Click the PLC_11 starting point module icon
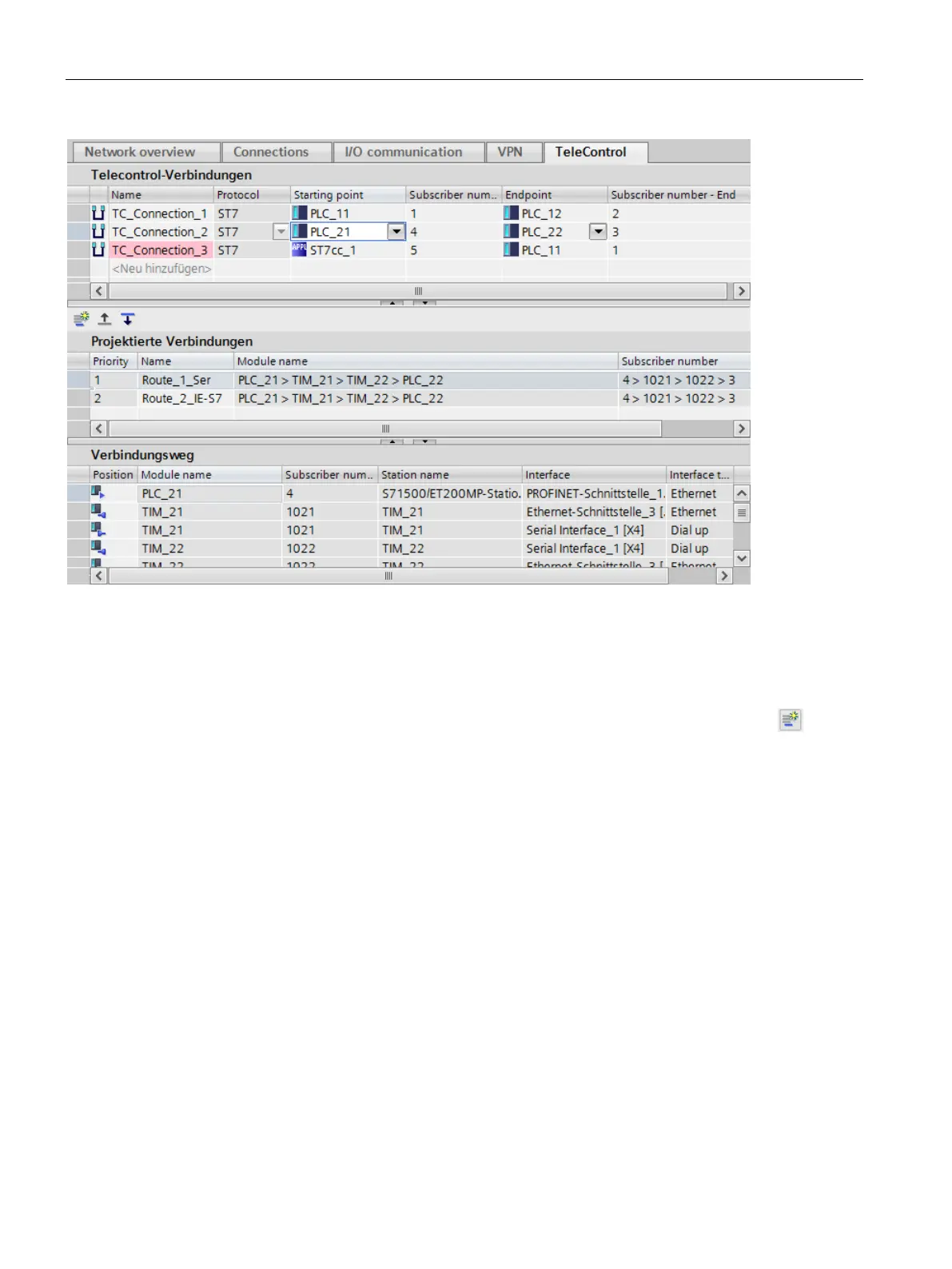This screenshot has width=952, height=1269. tap(300, 213)
